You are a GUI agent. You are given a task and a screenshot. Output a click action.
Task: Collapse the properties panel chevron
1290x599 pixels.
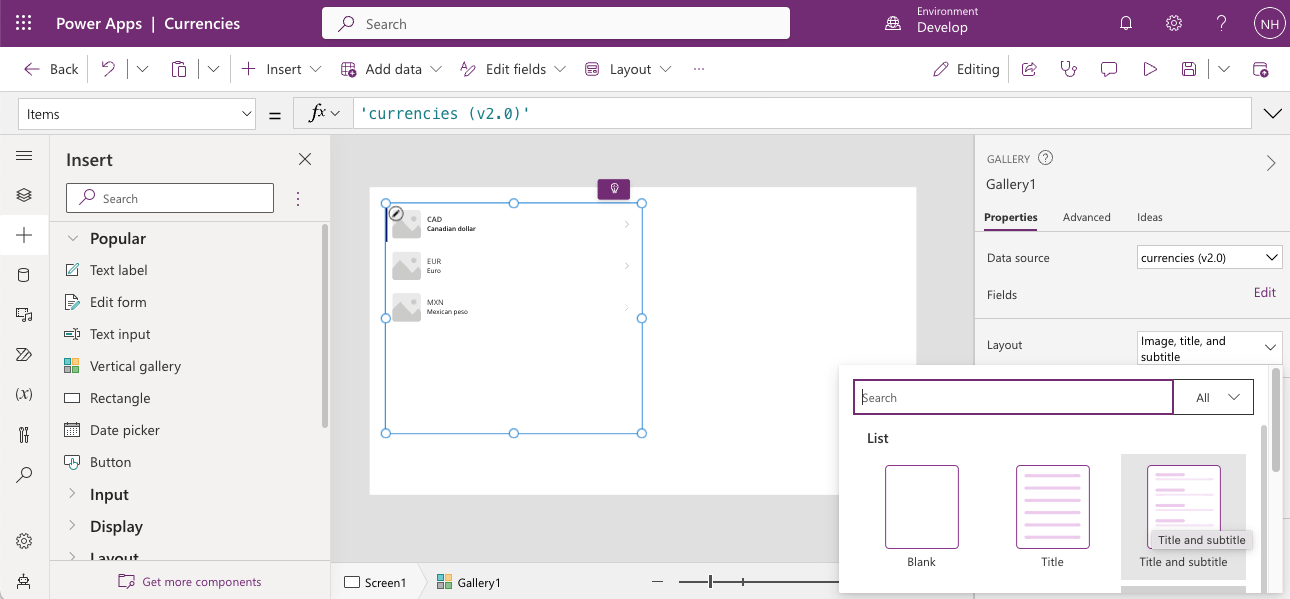point(1271,163)
